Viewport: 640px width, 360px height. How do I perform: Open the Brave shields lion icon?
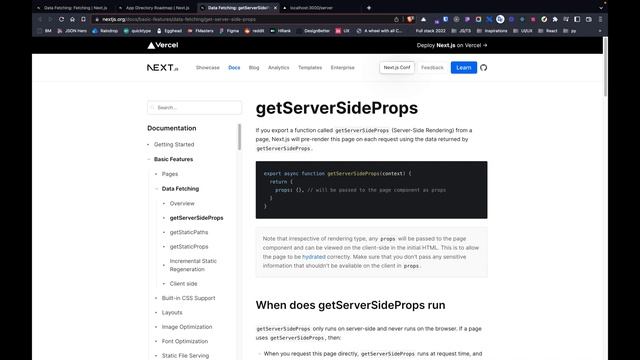tap(411, 19)
